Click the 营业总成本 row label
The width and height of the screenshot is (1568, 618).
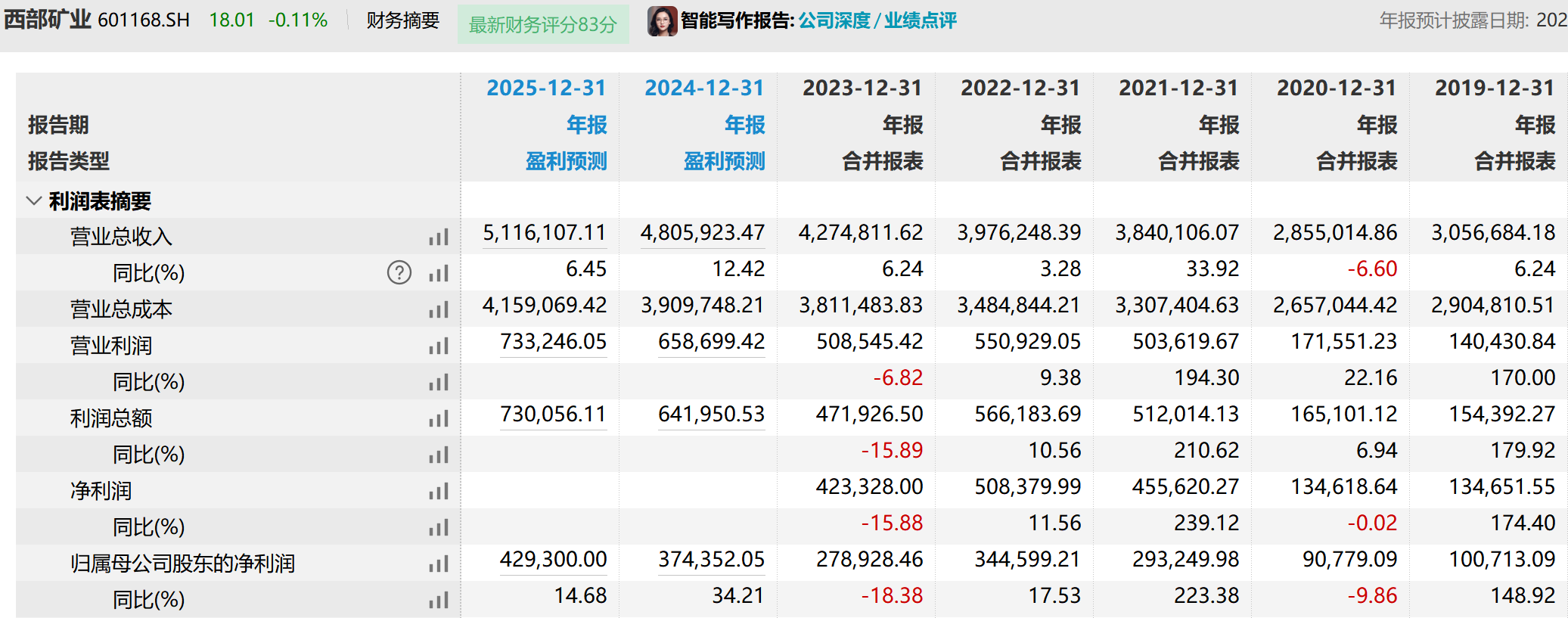(121, 309)
